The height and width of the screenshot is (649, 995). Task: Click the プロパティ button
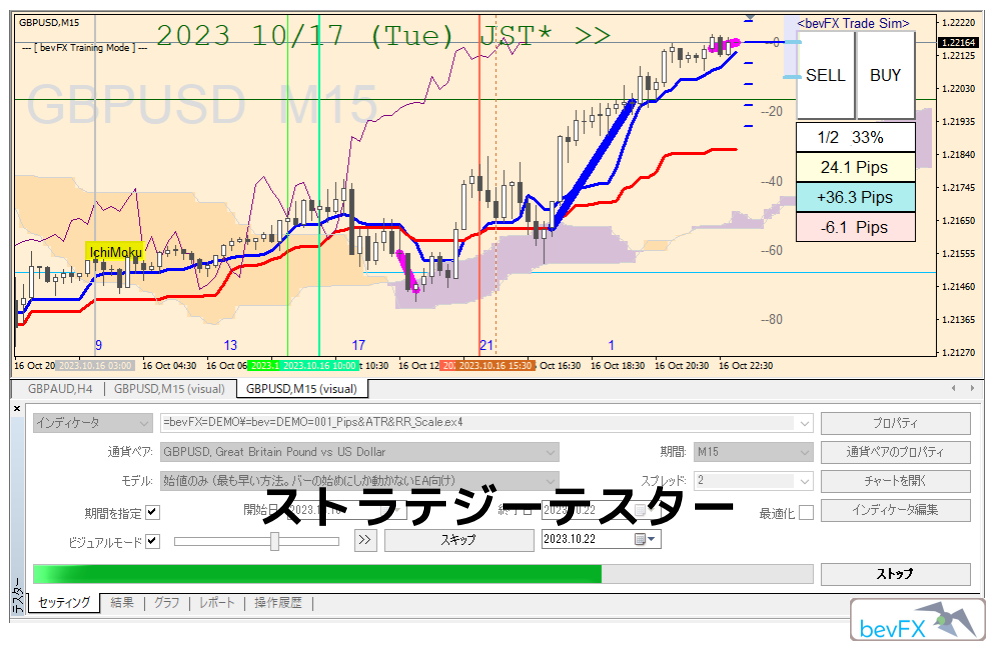pyautogui.click(x=895, y=423)
